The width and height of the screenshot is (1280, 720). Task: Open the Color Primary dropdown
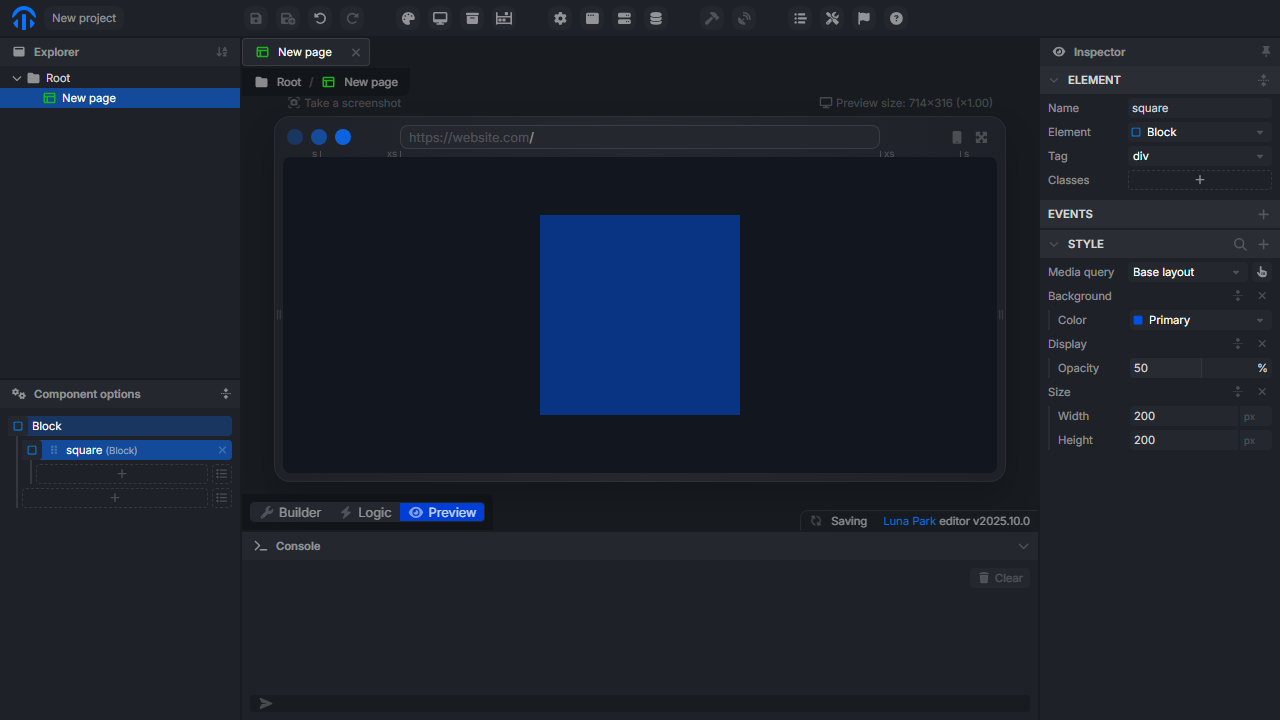(1199, 320)
